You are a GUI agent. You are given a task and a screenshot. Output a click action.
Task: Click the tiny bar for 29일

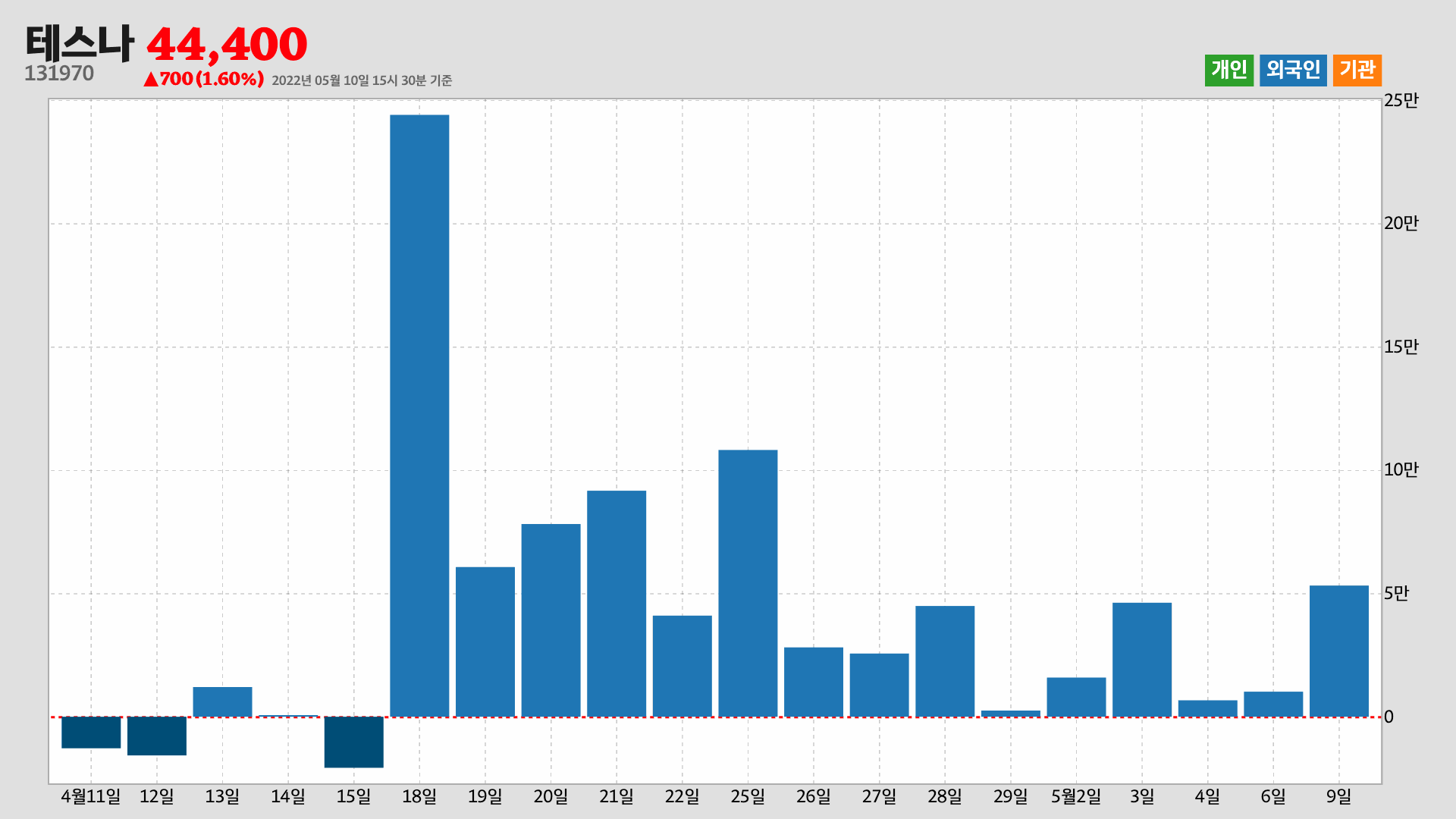[1011, 714]
